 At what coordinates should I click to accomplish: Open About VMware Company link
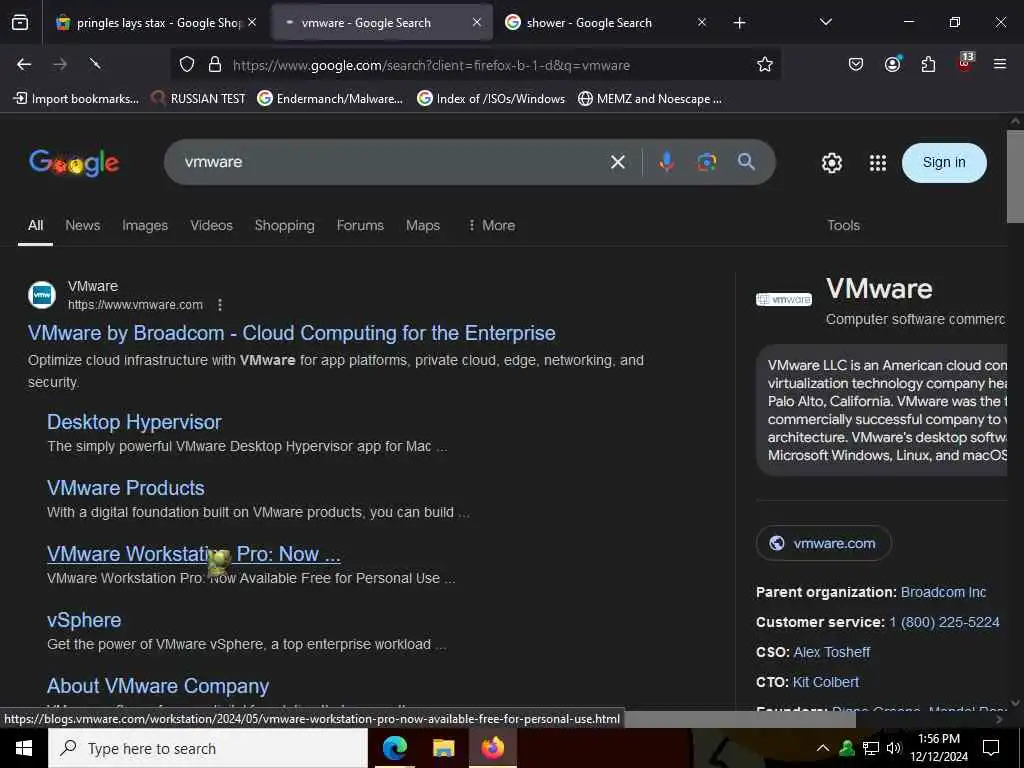(x=158, y=686)
